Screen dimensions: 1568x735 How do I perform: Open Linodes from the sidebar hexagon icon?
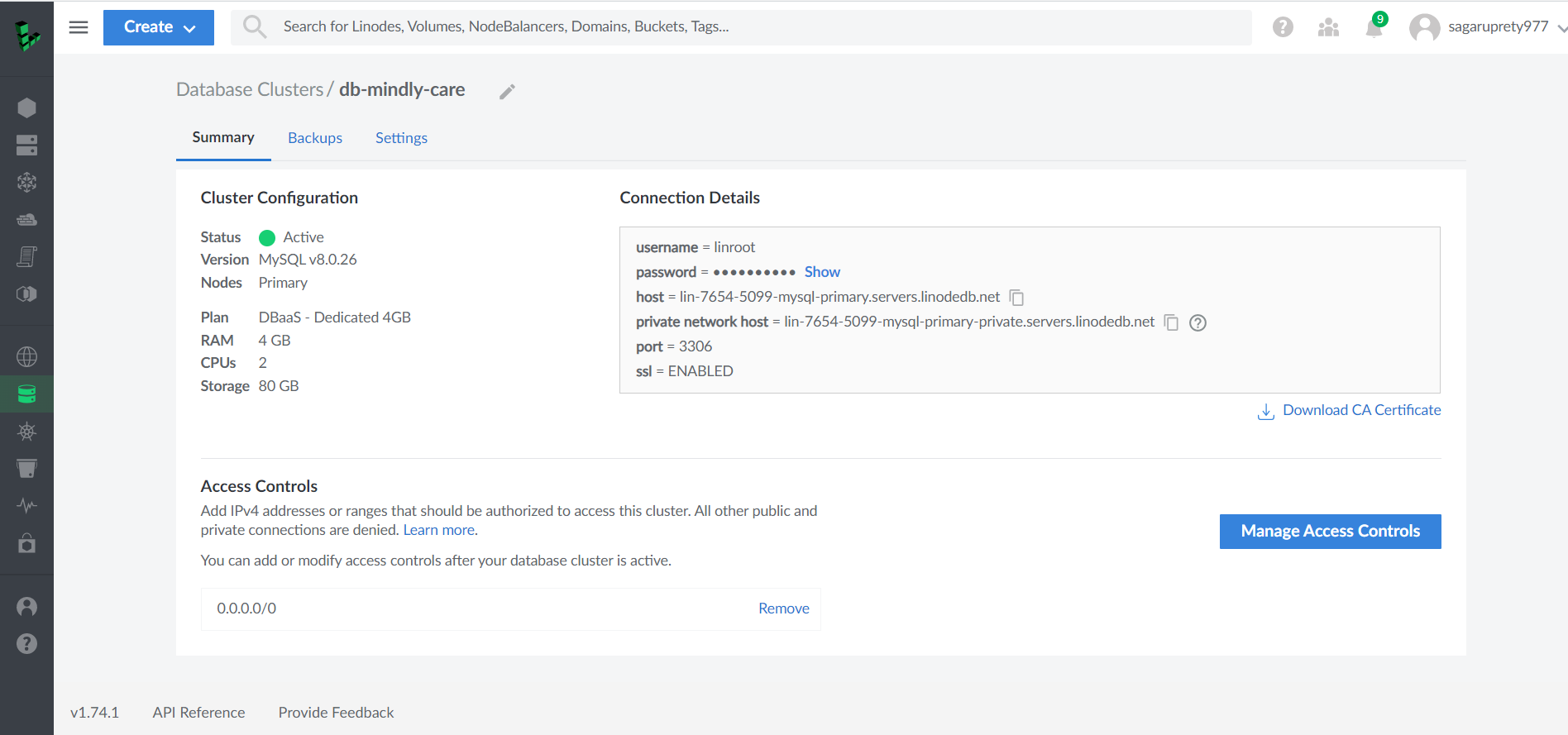point(26,107)
